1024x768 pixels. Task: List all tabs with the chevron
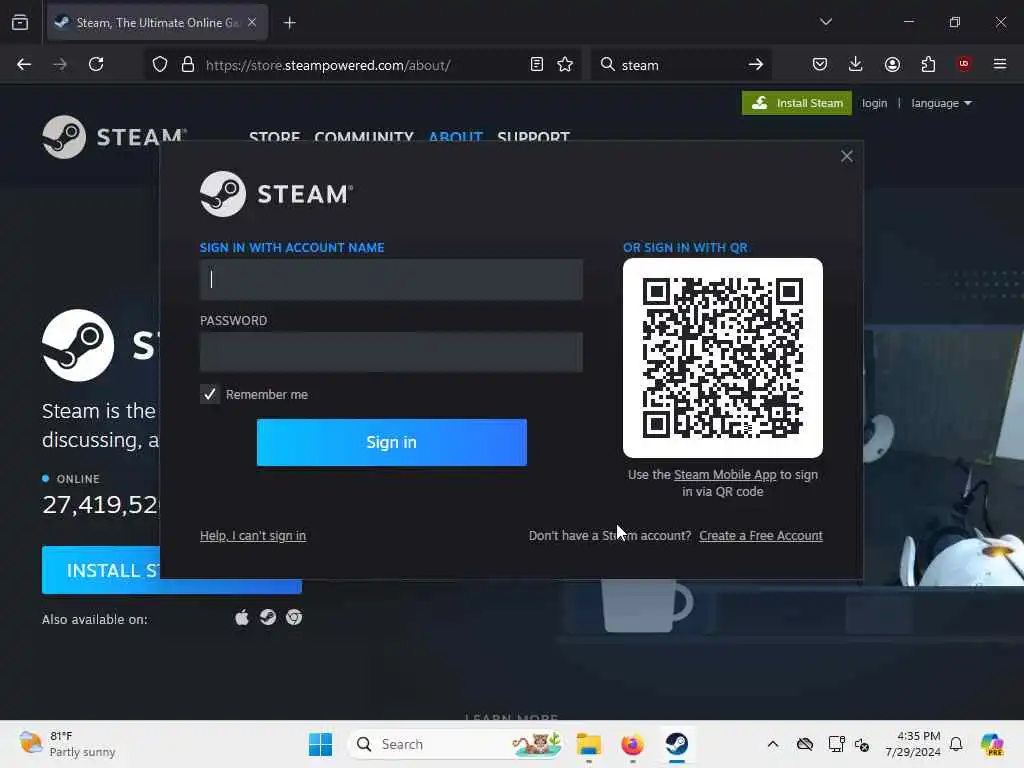tap(826, 22)
